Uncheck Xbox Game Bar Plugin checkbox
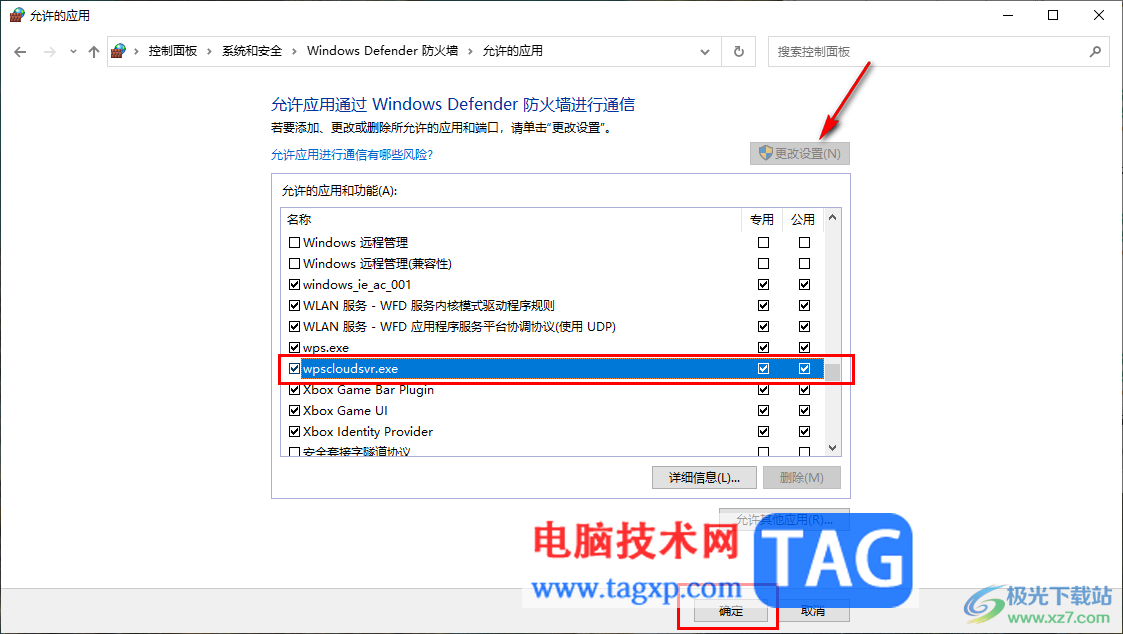Image resolution: width=1123 pixels, height=634 pixels. pyautogui.click(x=294, y=390)
